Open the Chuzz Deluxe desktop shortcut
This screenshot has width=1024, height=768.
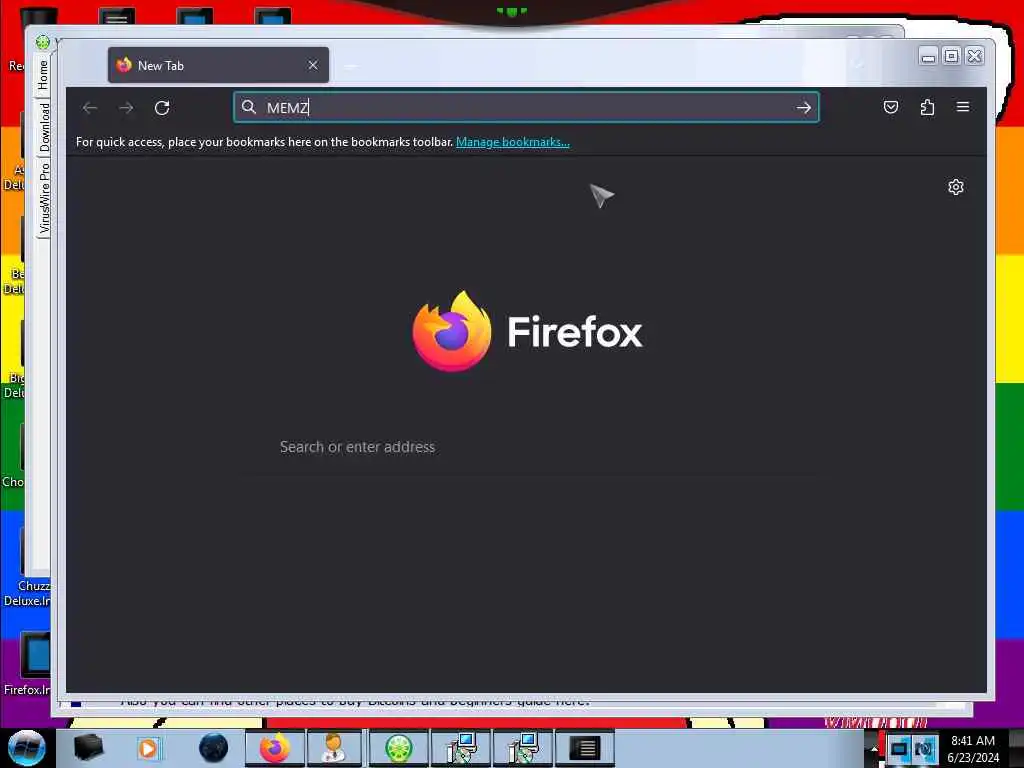(x=27, y=567)
